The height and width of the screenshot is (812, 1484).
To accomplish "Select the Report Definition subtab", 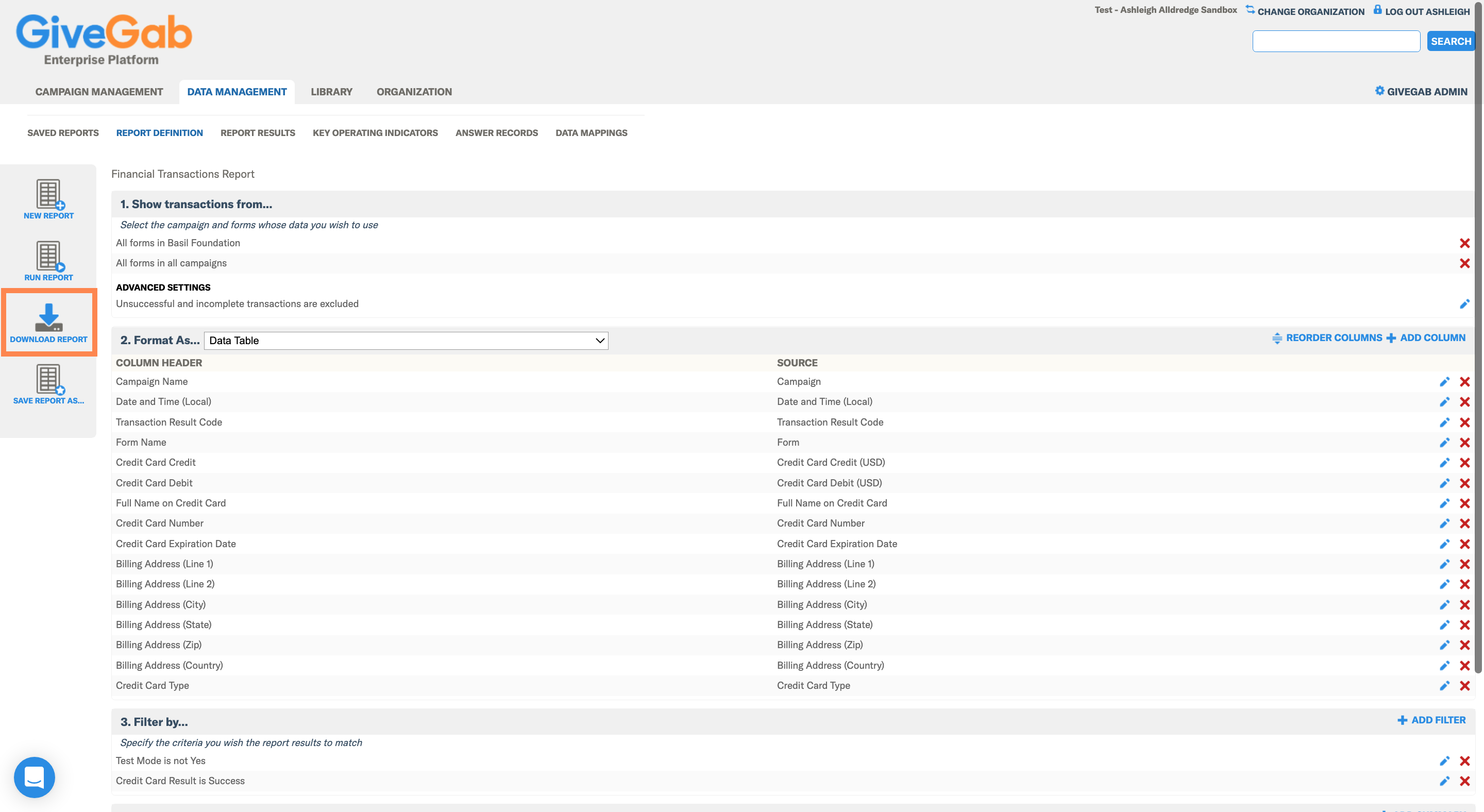I will click(x=160, y=132).
